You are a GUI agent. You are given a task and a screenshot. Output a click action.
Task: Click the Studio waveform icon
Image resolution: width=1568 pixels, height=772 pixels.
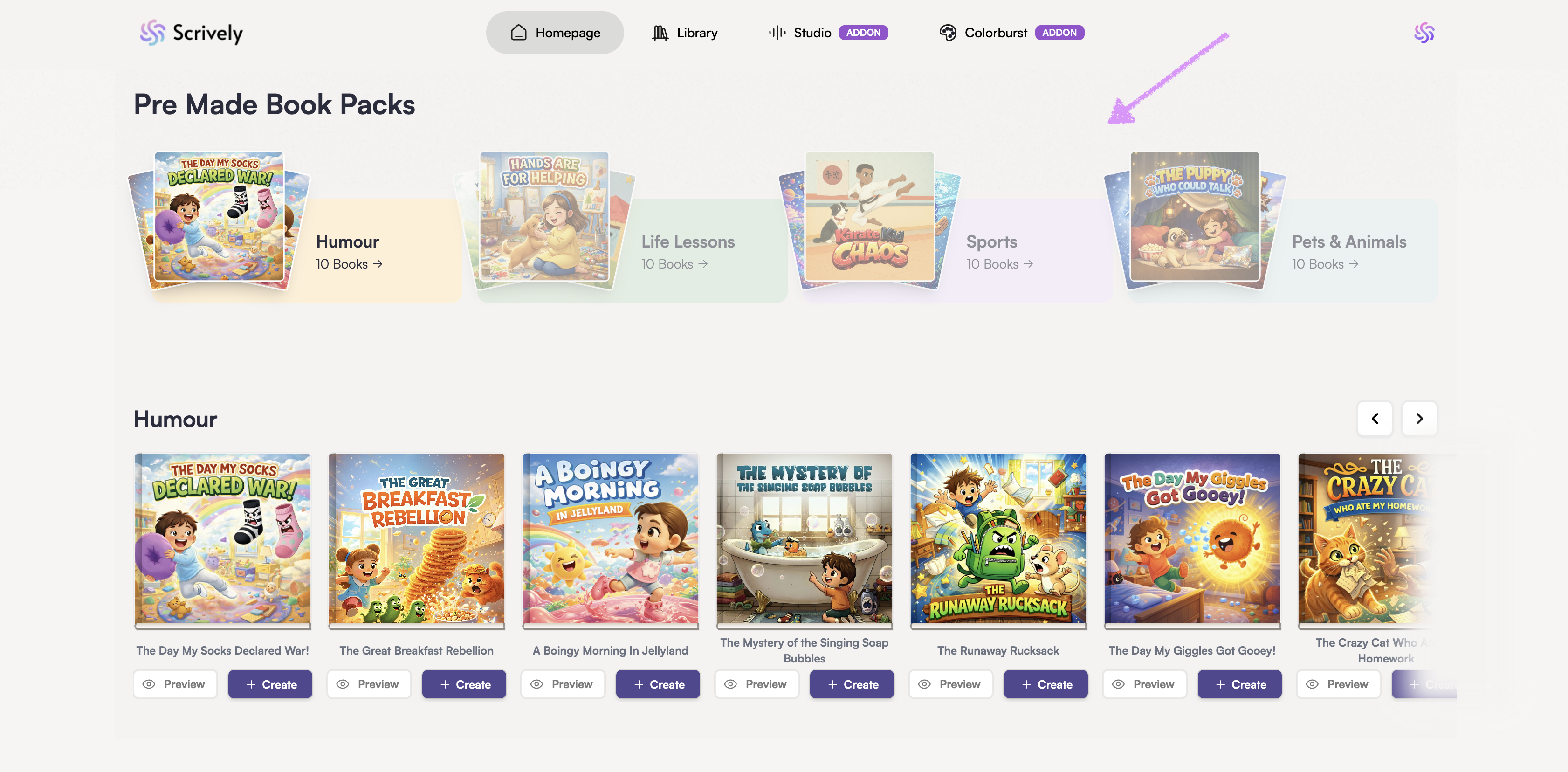(777, 33)
